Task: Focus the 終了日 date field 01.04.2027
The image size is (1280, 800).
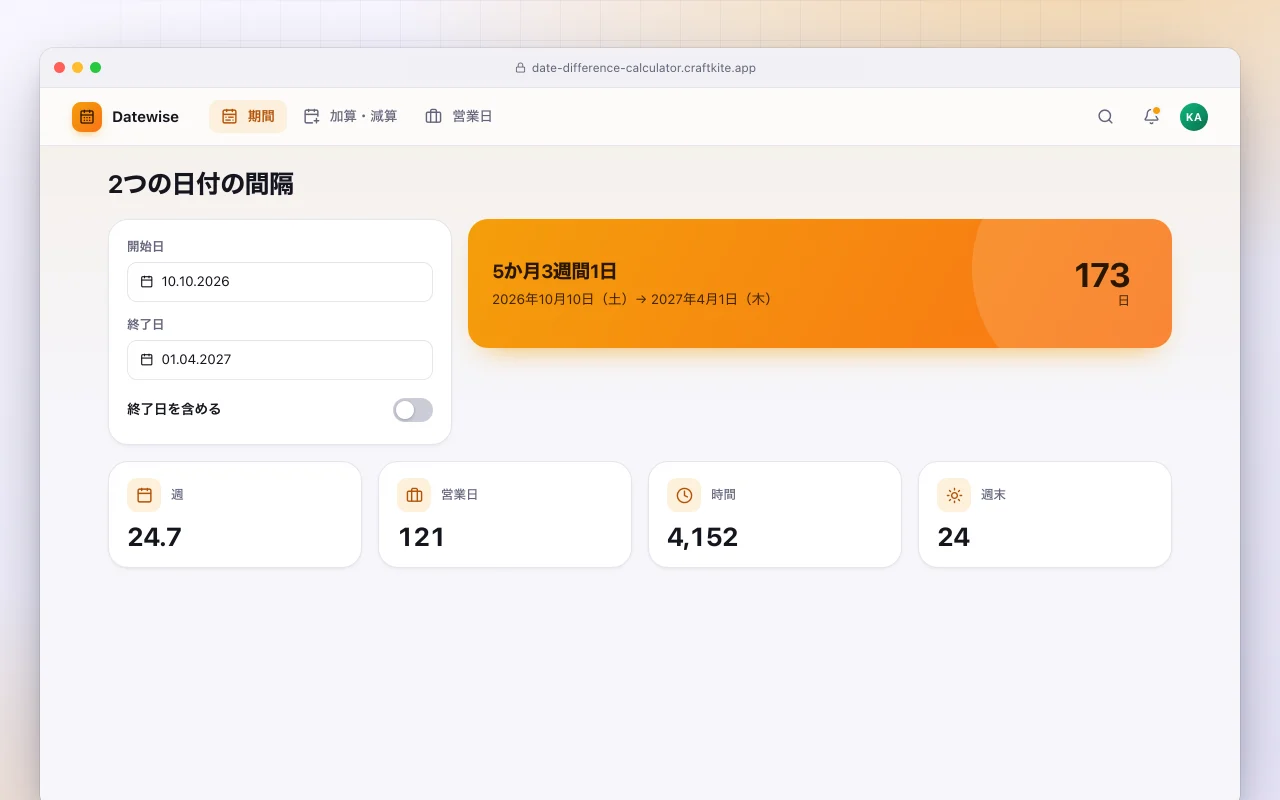Action: pos(280,360)
